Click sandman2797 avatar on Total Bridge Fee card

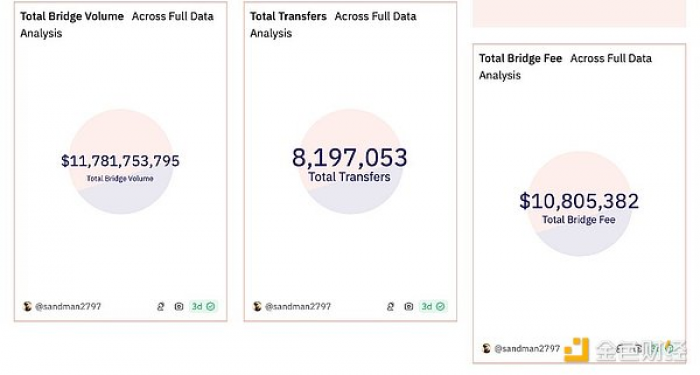click(x=487, y=348)
